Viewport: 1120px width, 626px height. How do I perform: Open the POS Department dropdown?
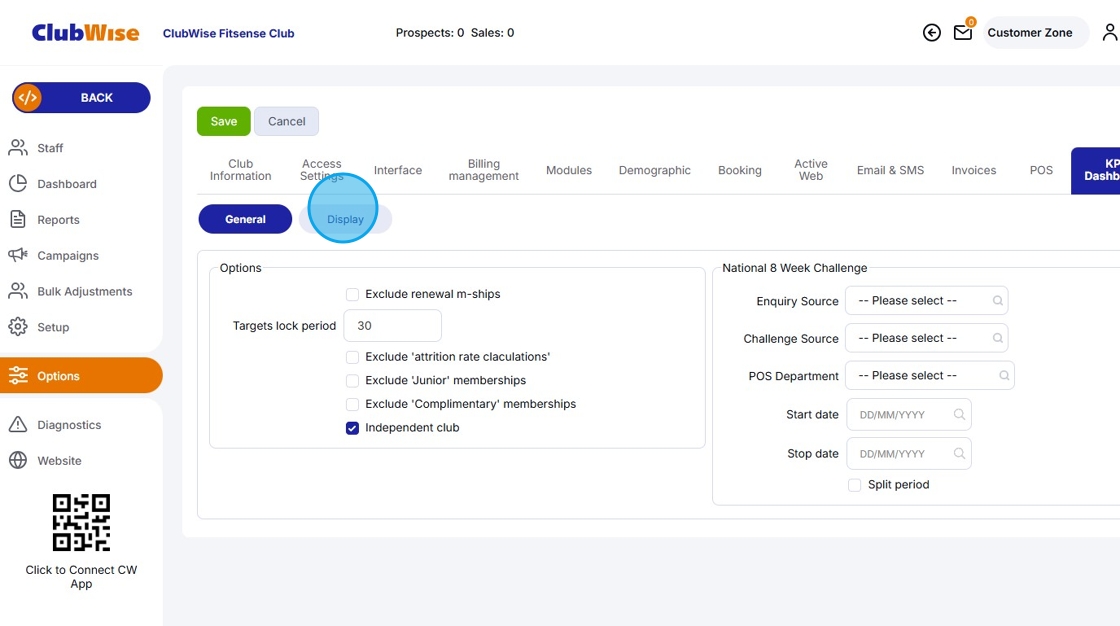pos(929,375)
